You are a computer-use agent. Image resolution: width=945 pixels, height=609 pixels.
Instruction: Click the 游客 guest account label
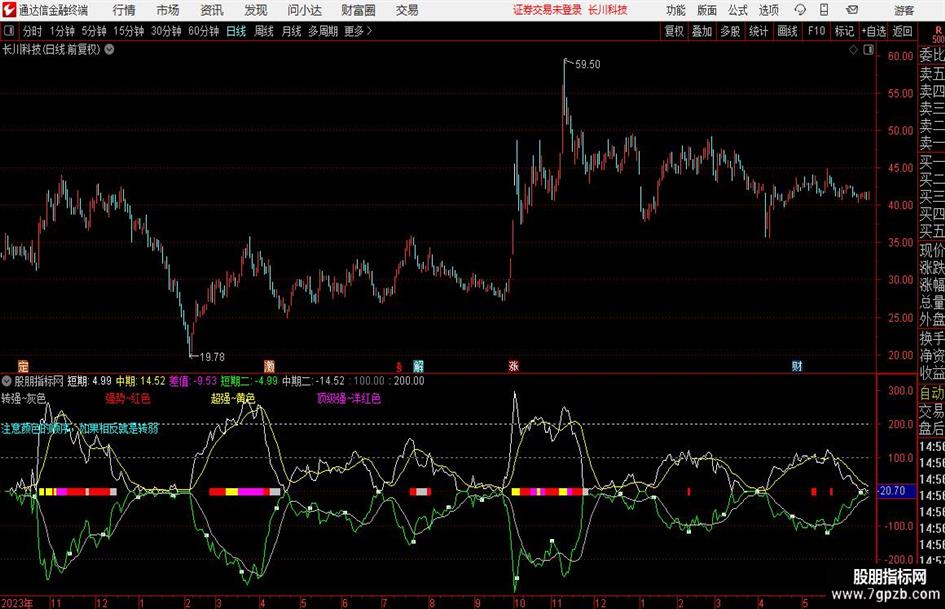tap(904, 10)
